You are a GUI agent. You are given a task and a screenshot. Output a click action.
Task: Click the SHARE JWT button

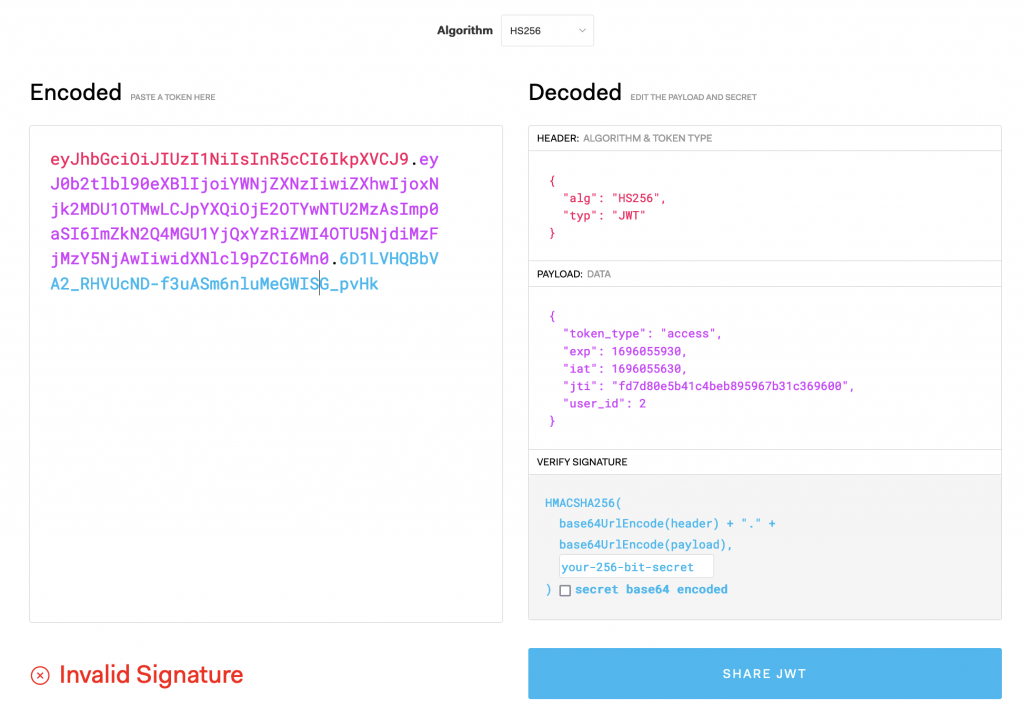tap(765, 673)
